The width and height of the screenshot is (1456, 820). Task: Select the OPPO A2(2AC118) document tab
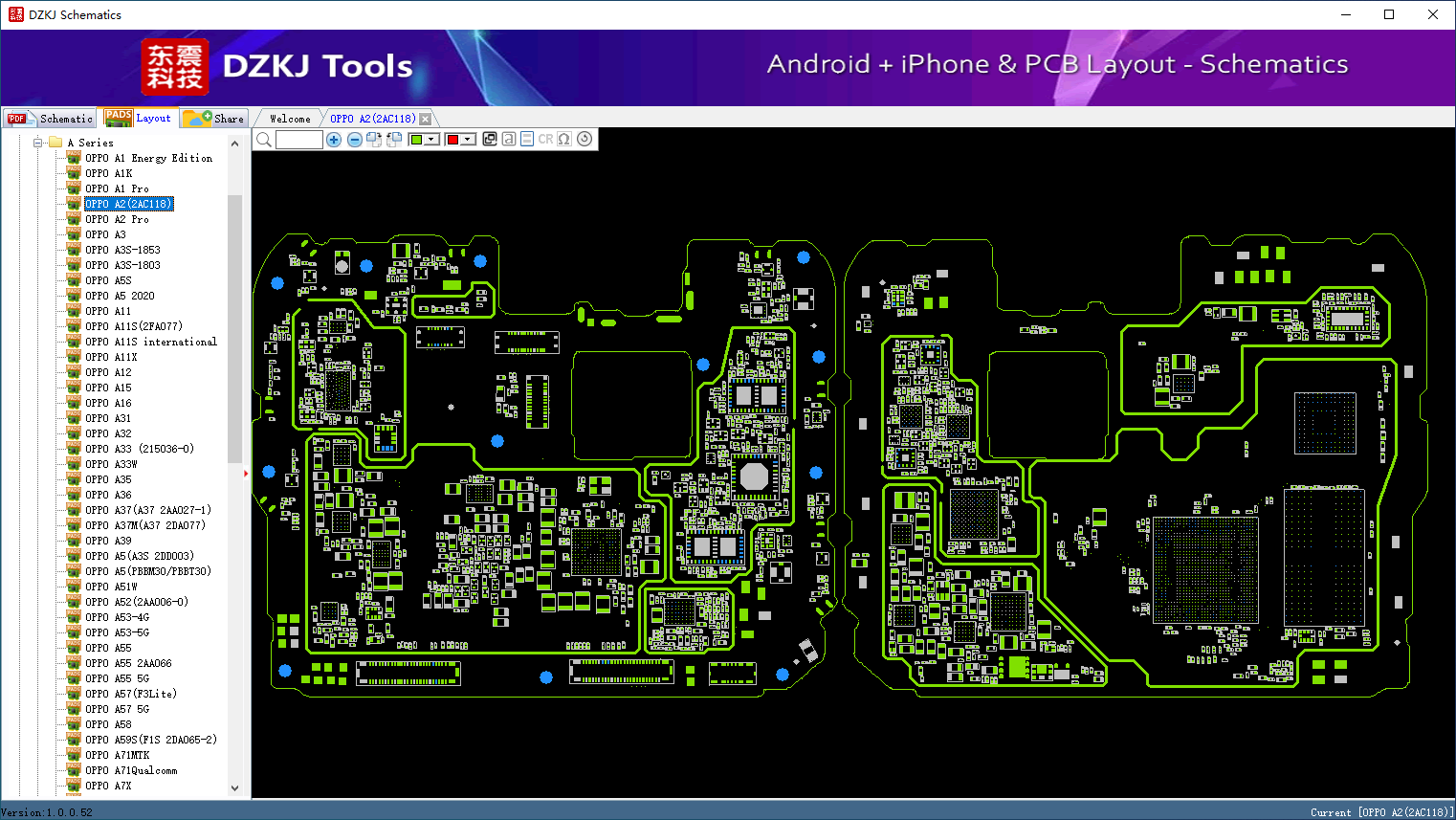tap(373, 119)
